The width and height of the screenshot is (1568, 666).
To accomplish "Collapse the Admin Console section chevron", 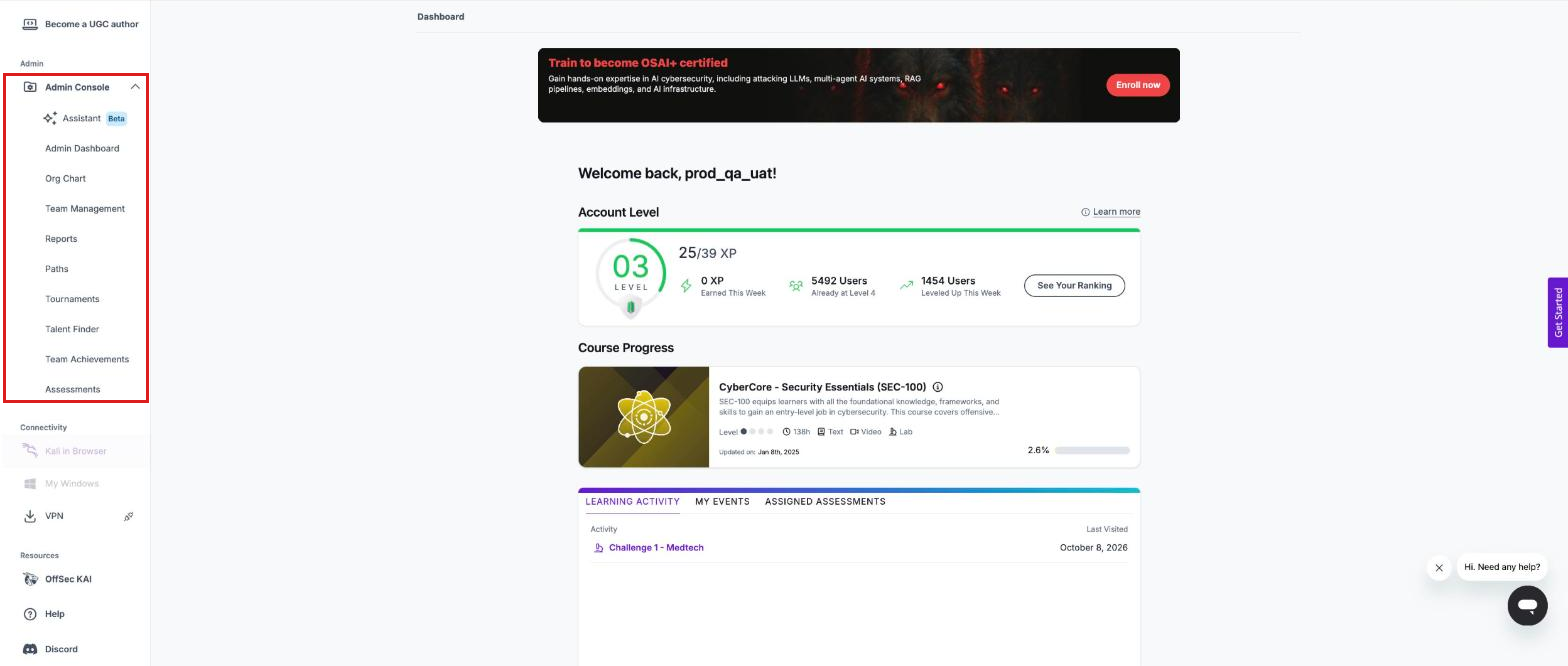I will point(135,87).
